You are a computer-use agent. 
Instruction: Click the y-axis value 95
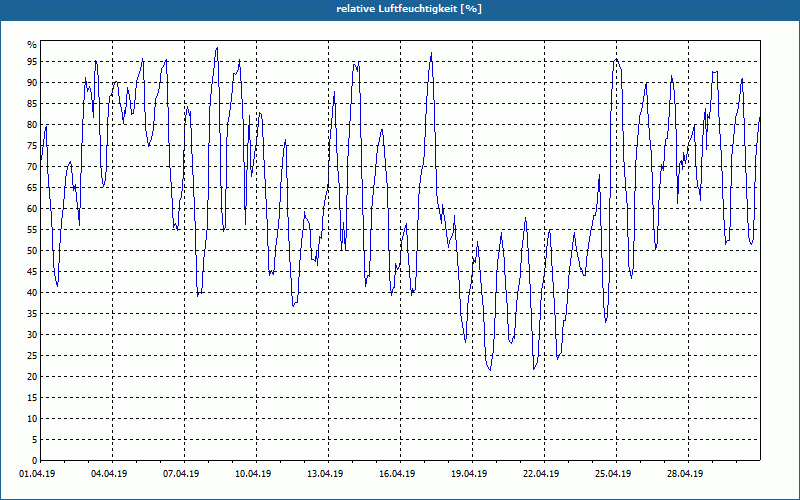32,62
